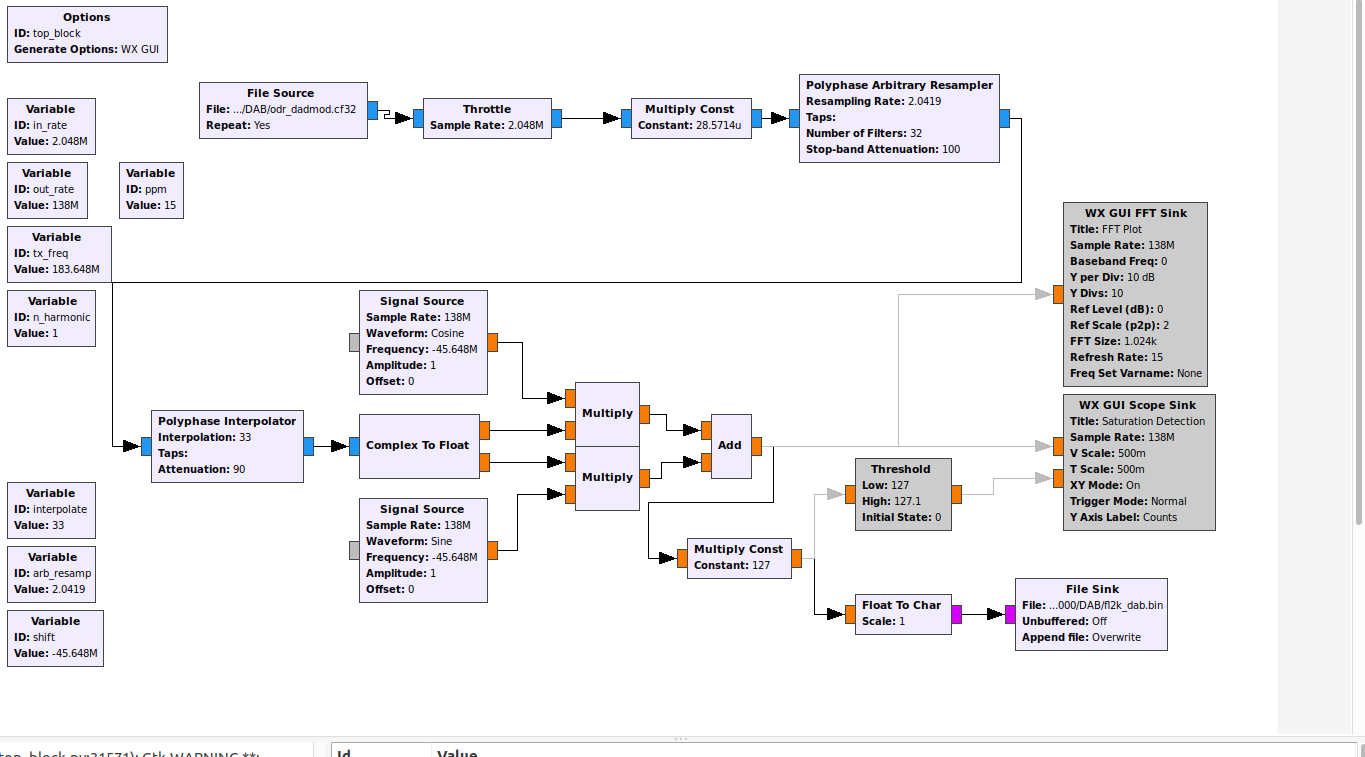Click the File Source block
The height and width of the screenshot is (757, 1365).
[283, 110]
